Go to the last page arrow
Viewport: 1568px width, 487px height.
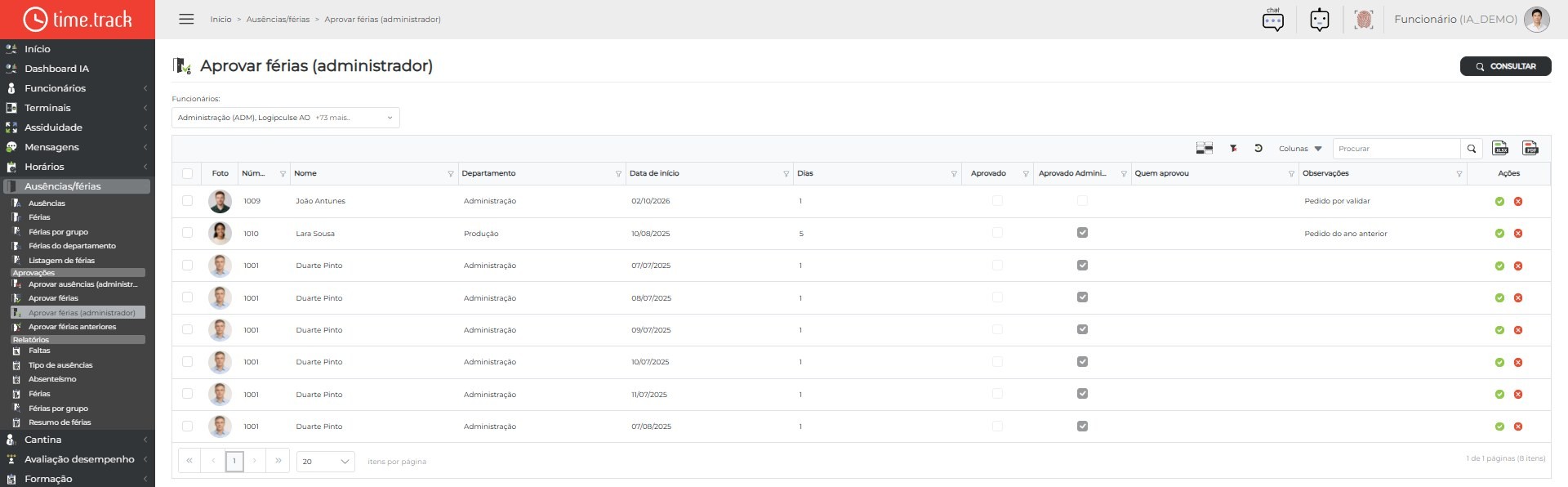point(278,461)
